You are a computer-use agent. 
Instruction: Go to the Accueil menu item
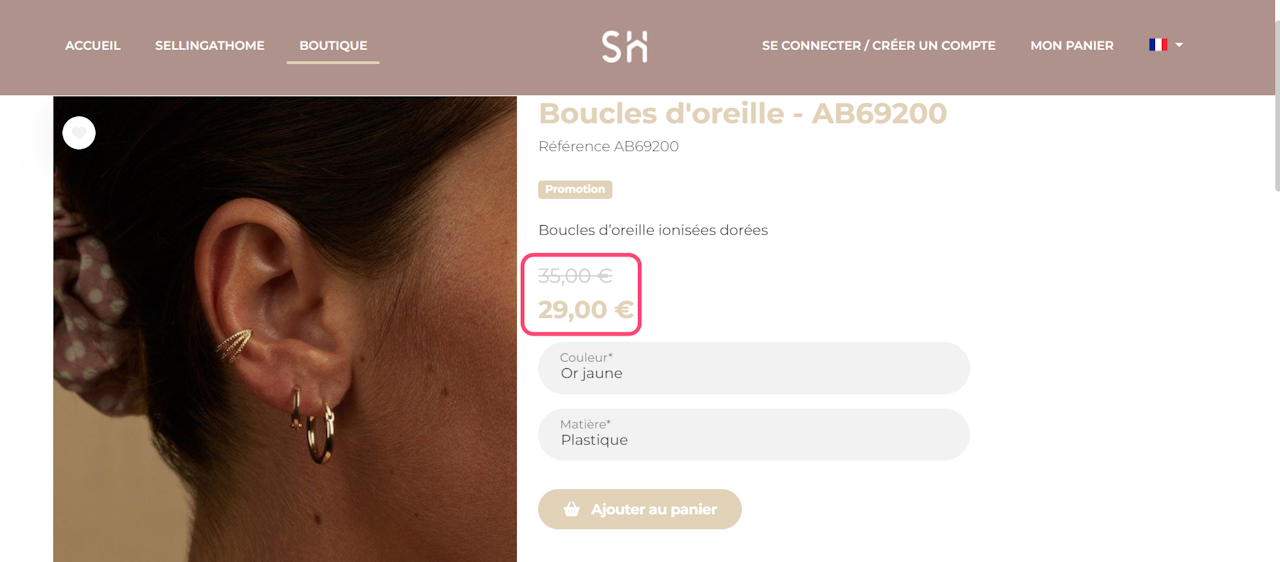click(93, 45)
